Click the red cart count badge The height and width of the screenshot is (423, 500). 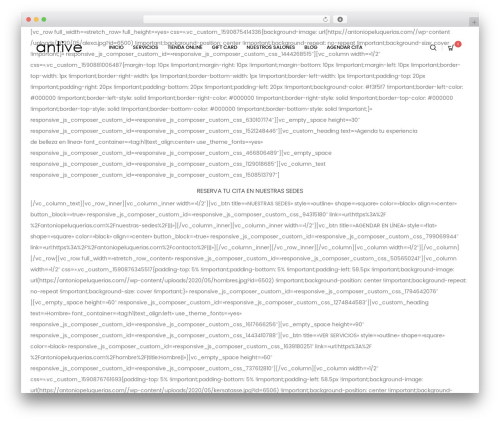[x=458, y=44]
